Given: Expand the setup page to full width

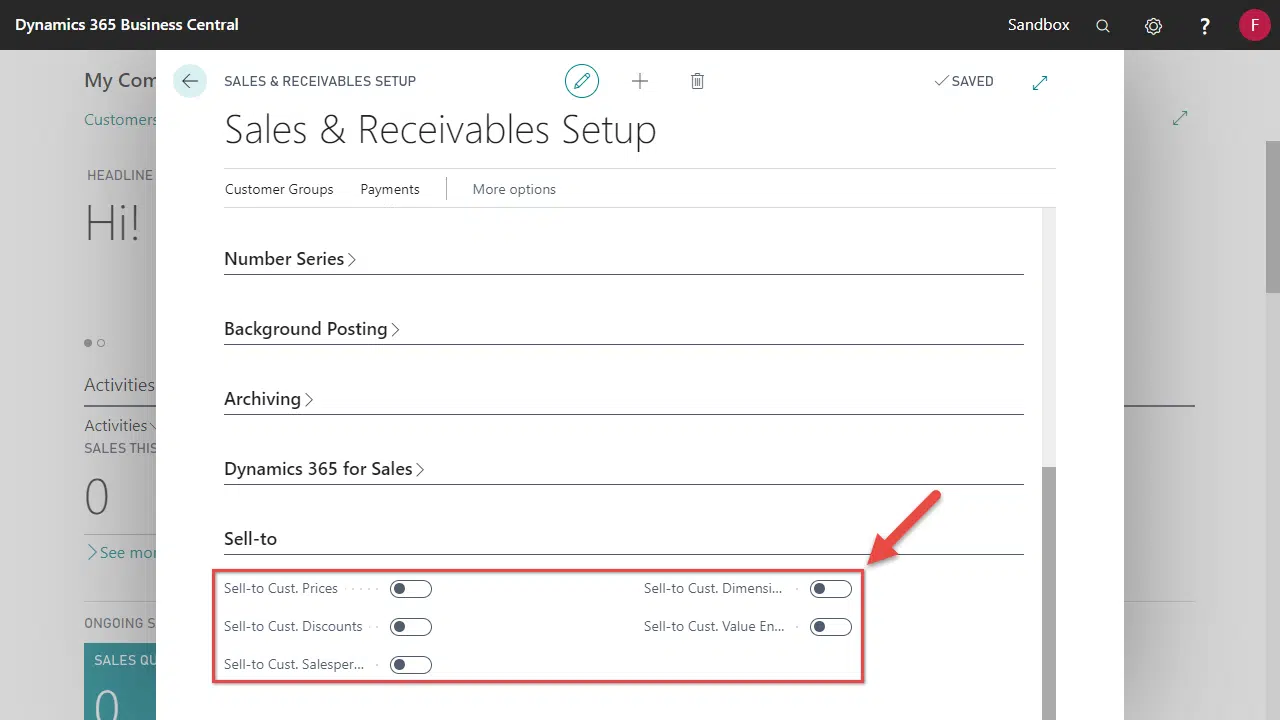Looking at the screenshot, I should coord(1039,82).
